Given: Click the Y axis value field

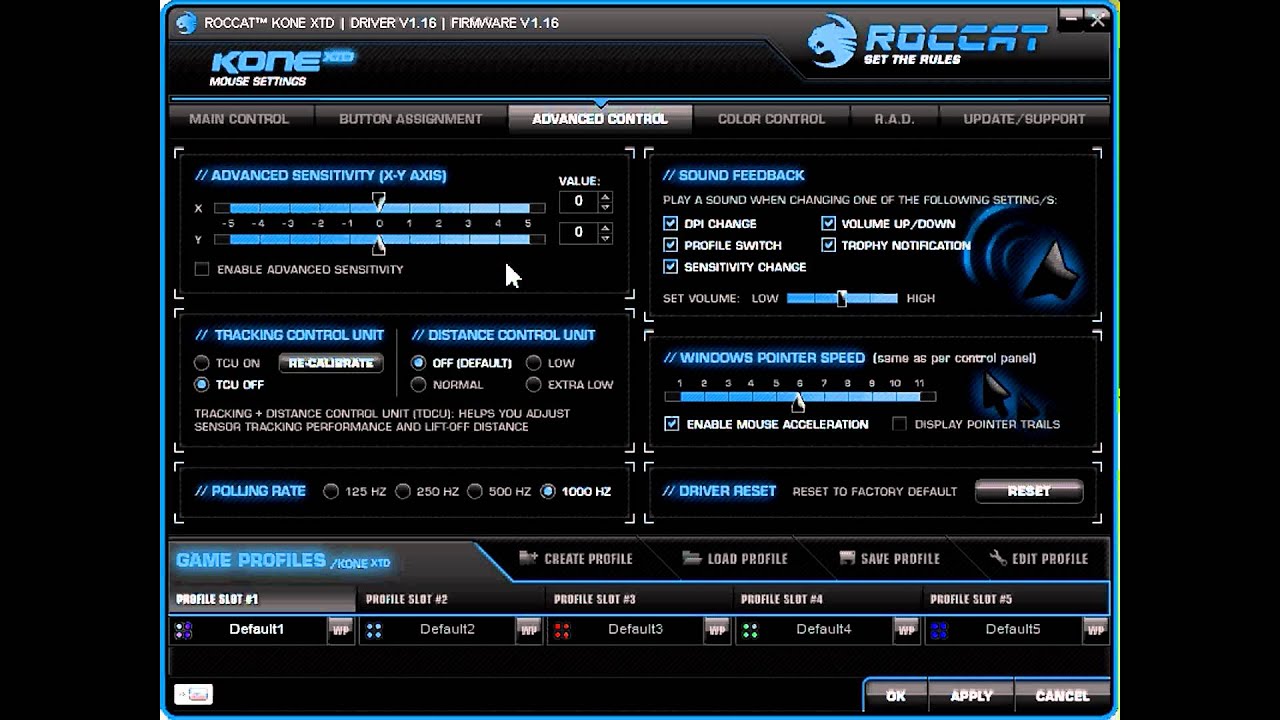Looking at the screenshot, I should point(579,233).
